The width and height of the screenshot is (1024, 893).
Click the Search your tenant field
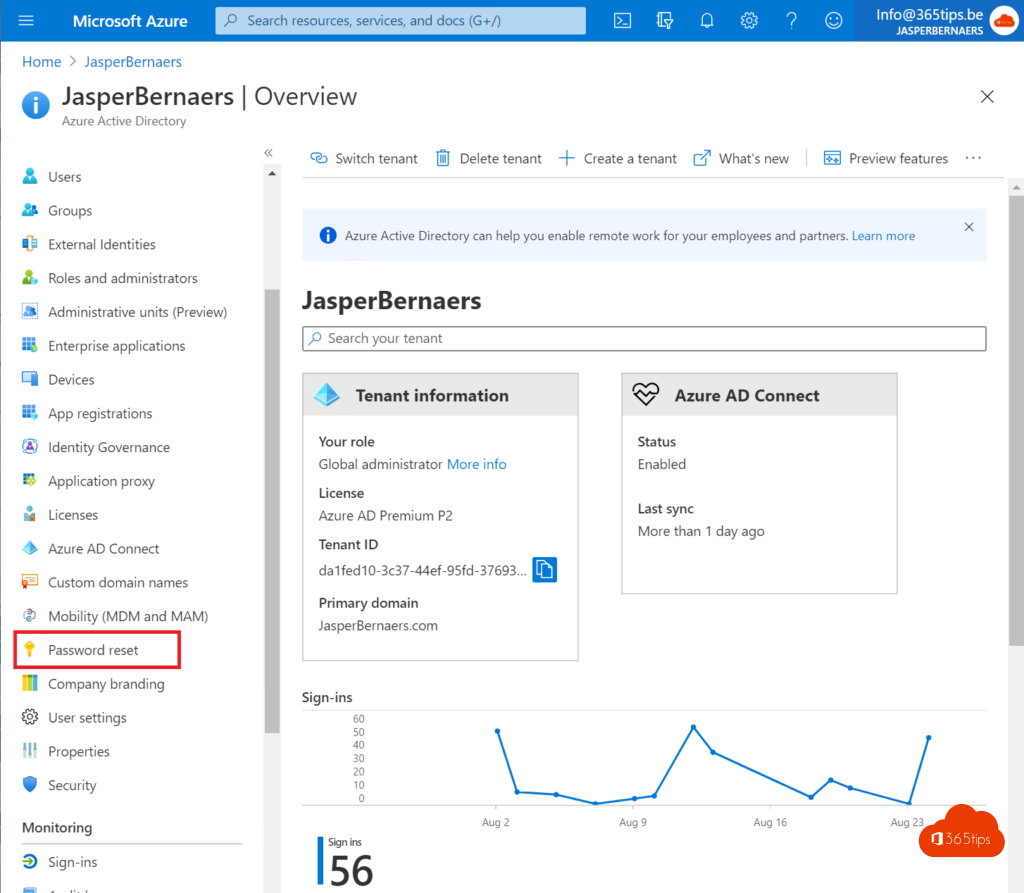tap(644, 339)
